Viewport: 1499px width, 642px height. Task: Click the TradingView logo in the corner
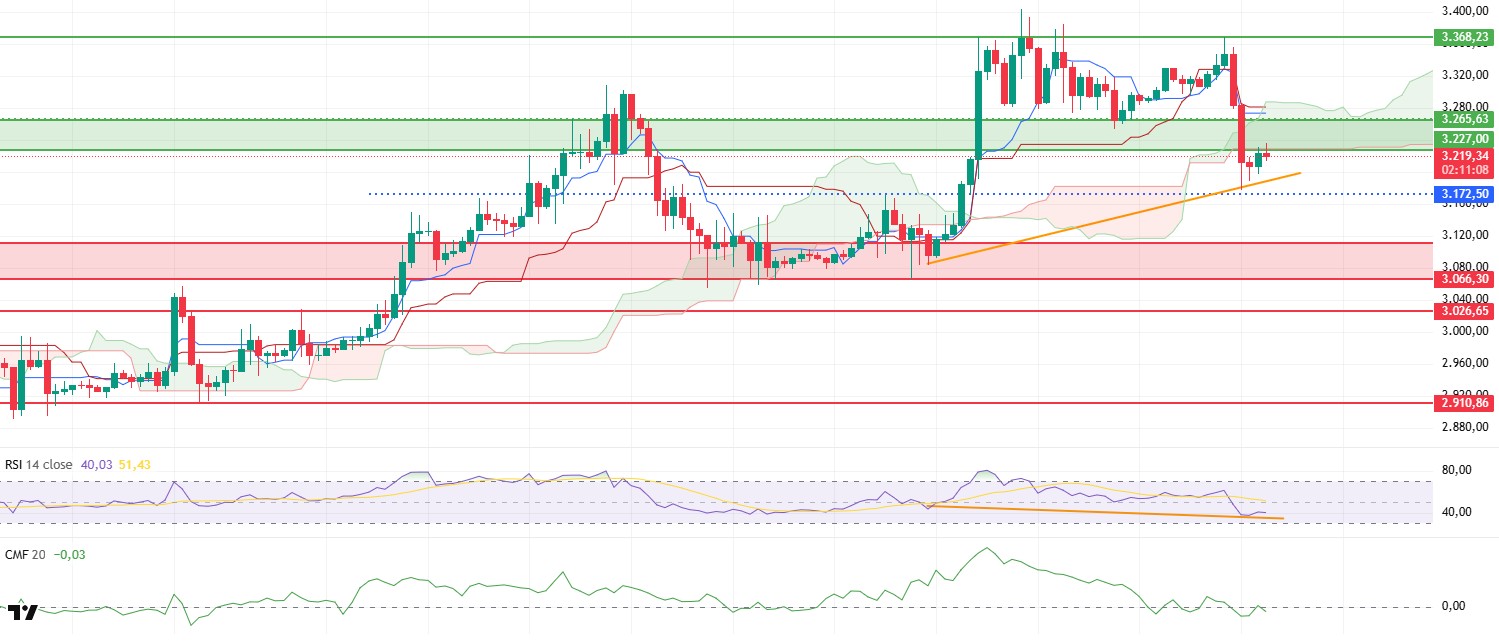(x=22, y=611)
